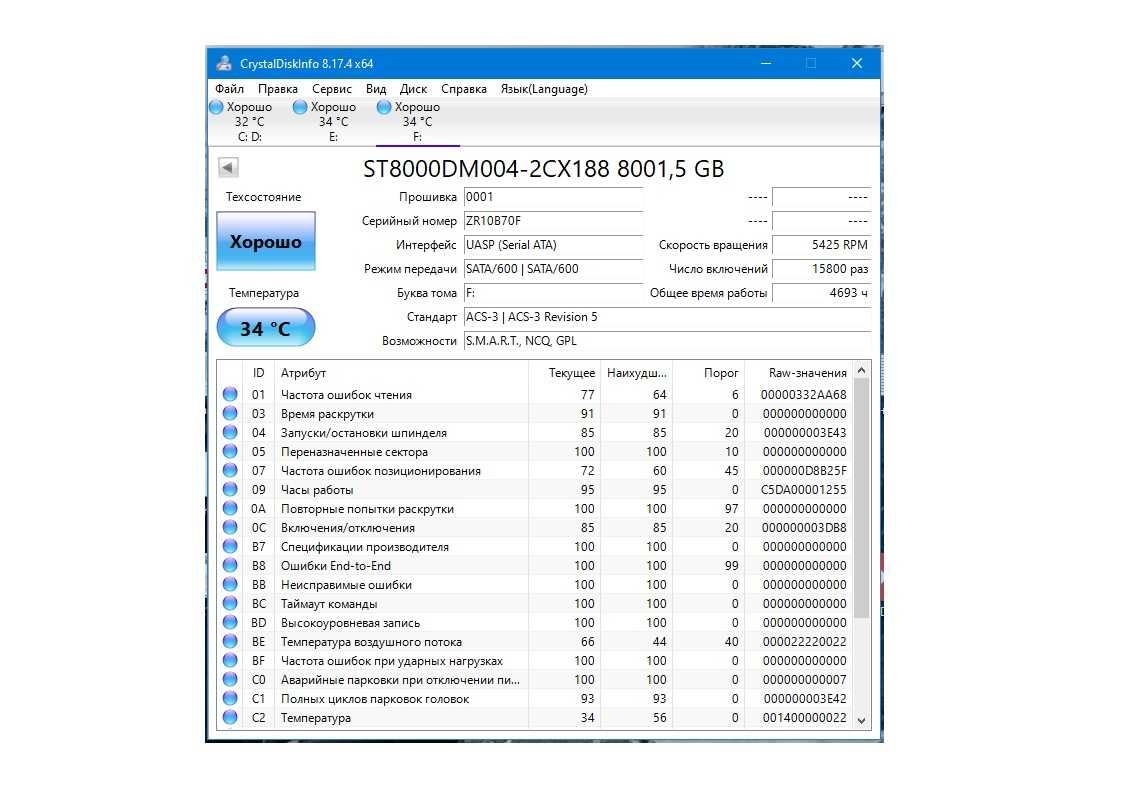Click the serial number field ZR10B70F
1123x794 pixels.
(x=554, y=221)
